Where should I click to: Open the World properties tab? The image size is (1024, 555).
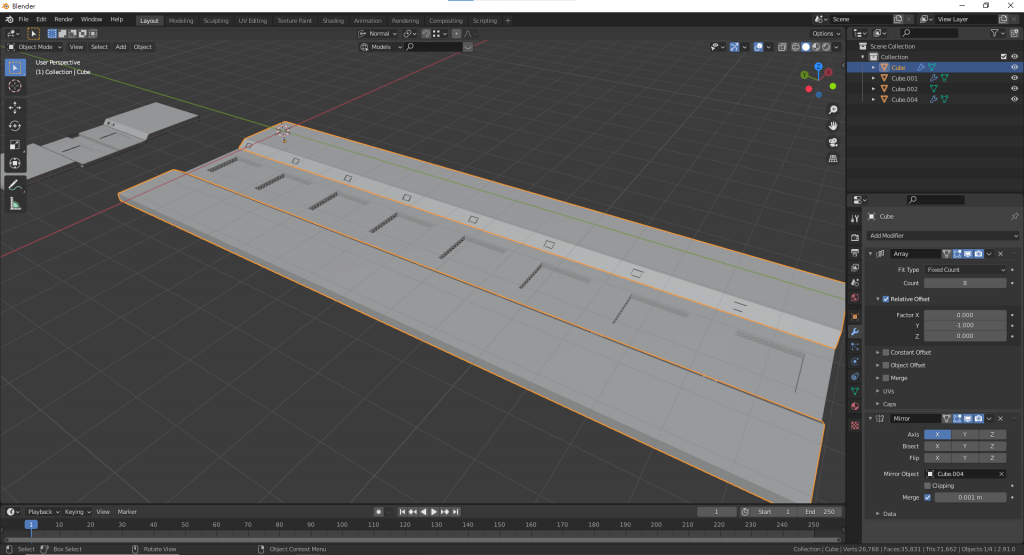(855, 298)
